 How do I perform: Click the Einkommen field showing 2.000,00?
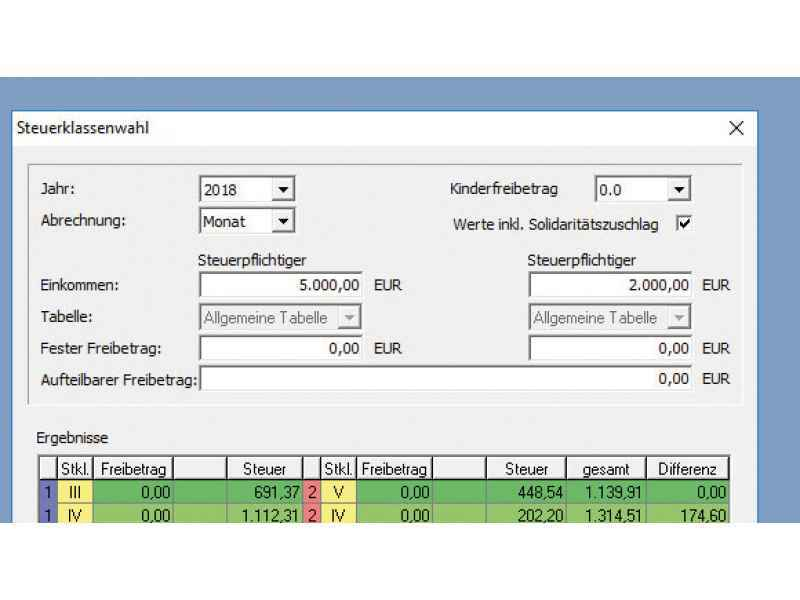611,285
